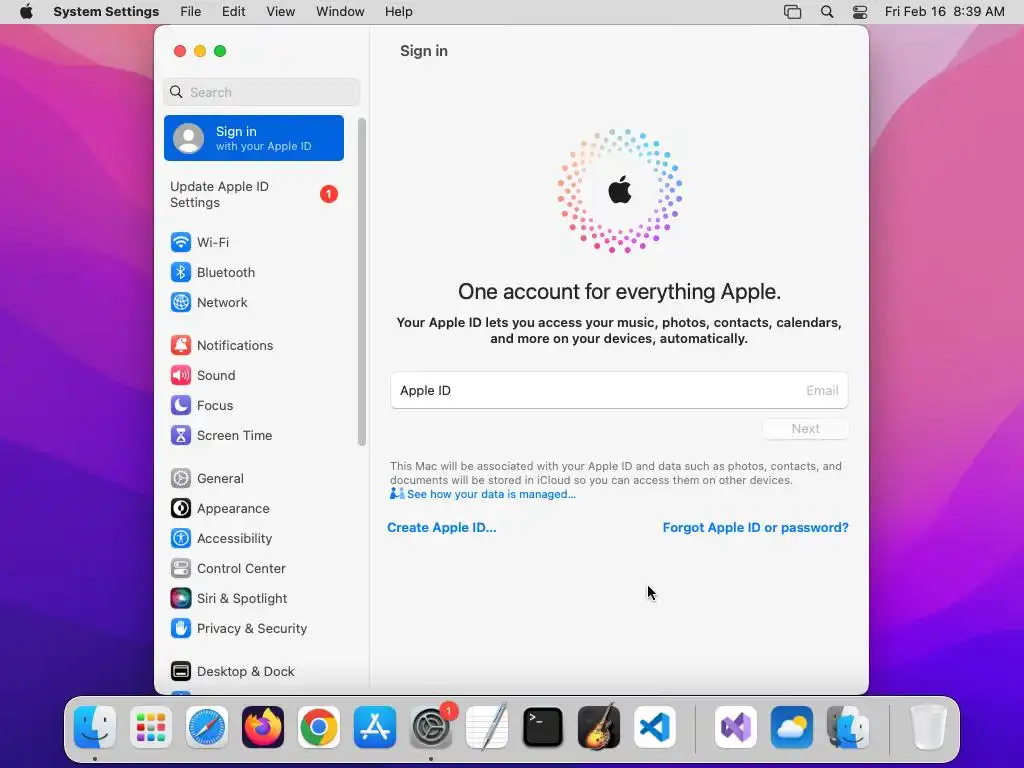Viewport: 1024px width, 768px height.
Task: Launch Safari from the Dock
Action: [x=207, y=727]
